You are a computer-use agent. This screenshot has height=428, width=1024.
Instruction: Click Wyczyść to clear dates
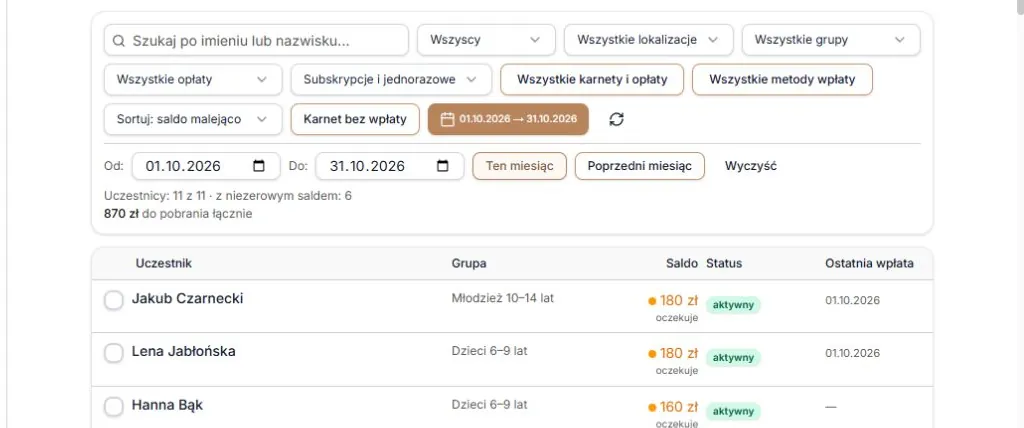click(750, 166)
